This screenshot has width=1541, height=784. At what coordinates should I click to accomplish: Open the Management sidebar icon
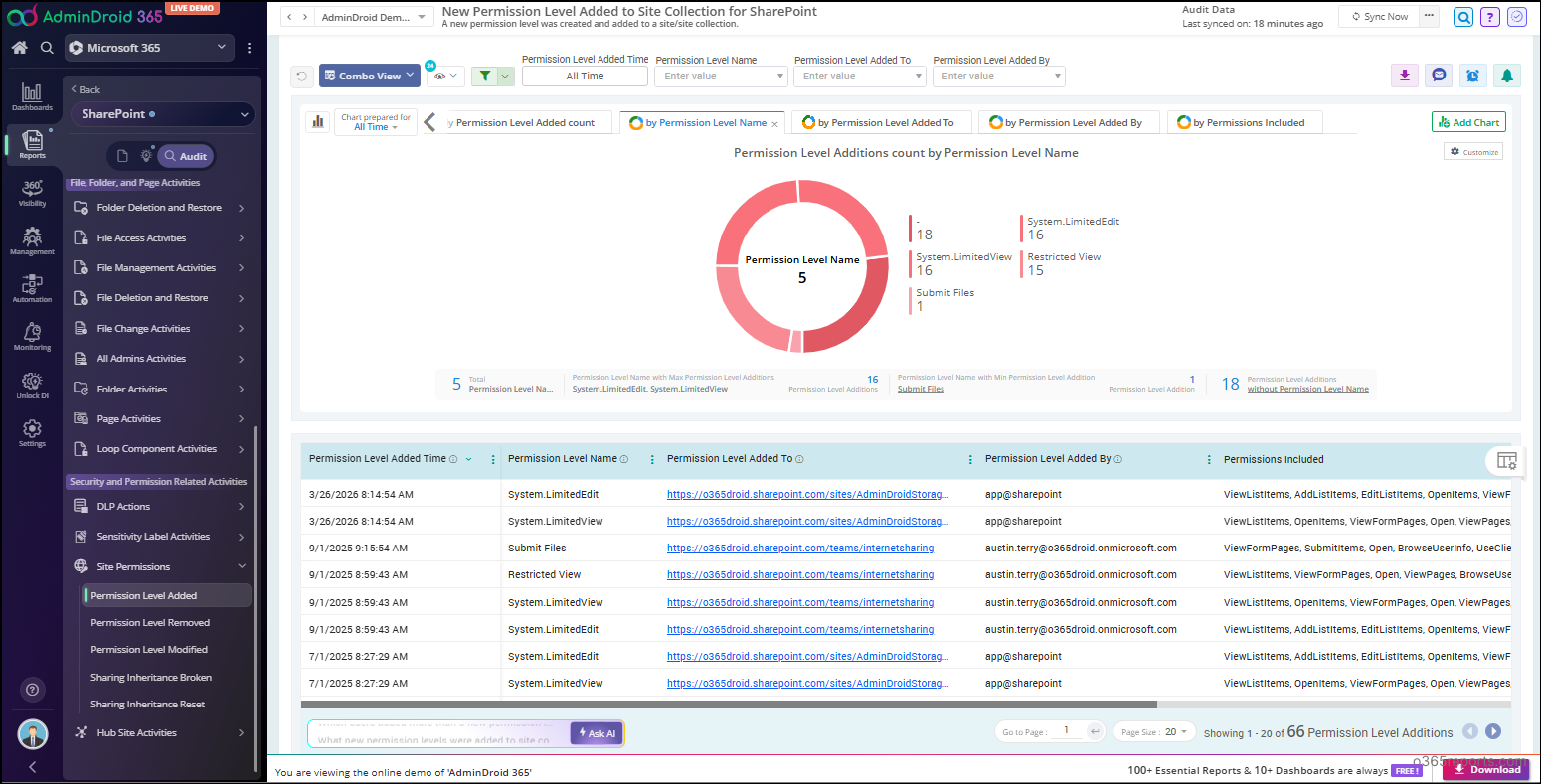pos(32,240)
